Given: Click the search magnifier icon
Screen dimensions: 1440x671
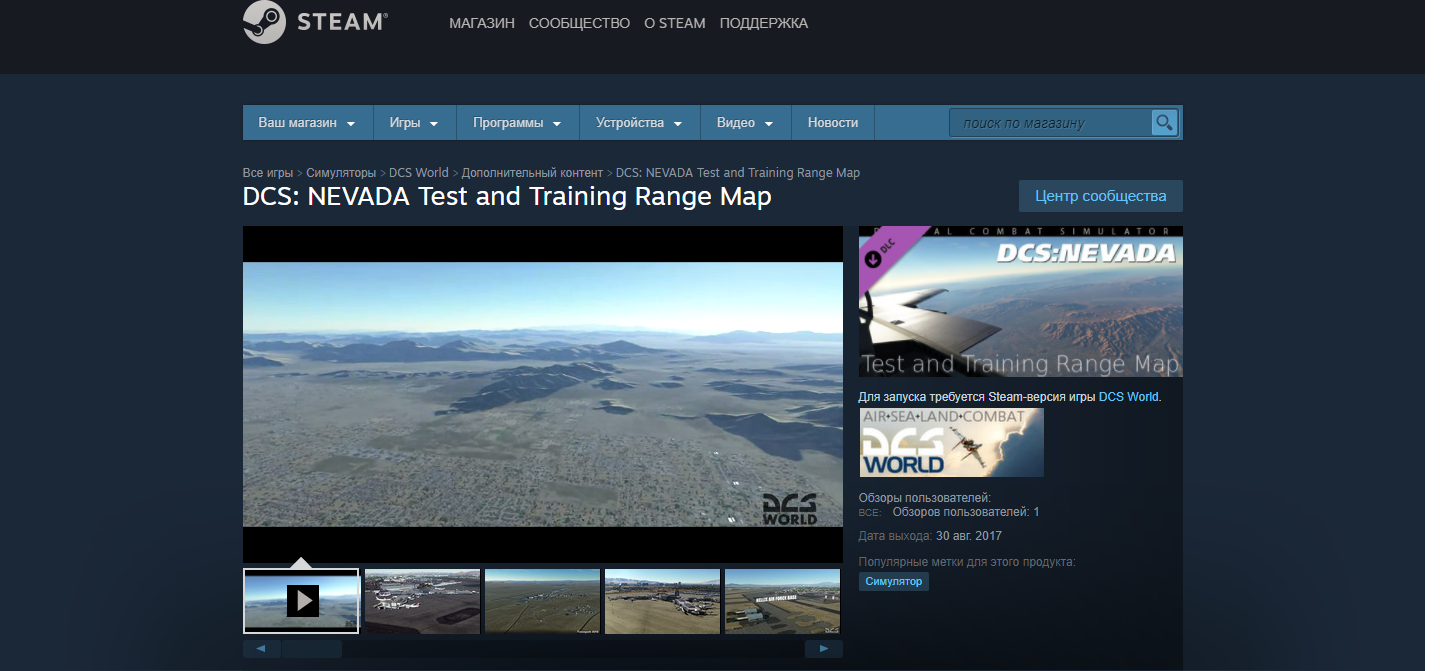Looking at the screenshot, I should (x=1164, y=123).
